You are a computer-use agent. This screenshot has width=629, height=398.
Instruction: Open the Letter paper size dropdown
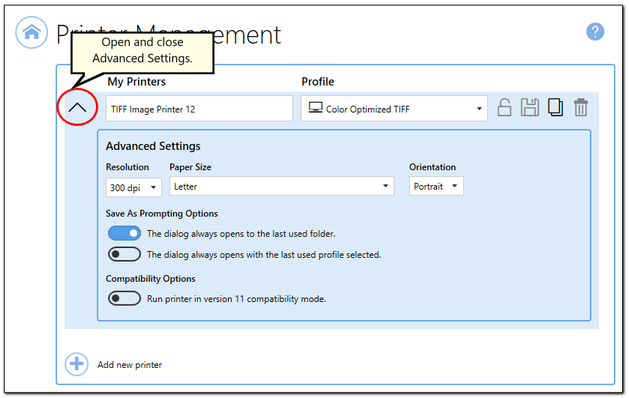tap(282, 186)
